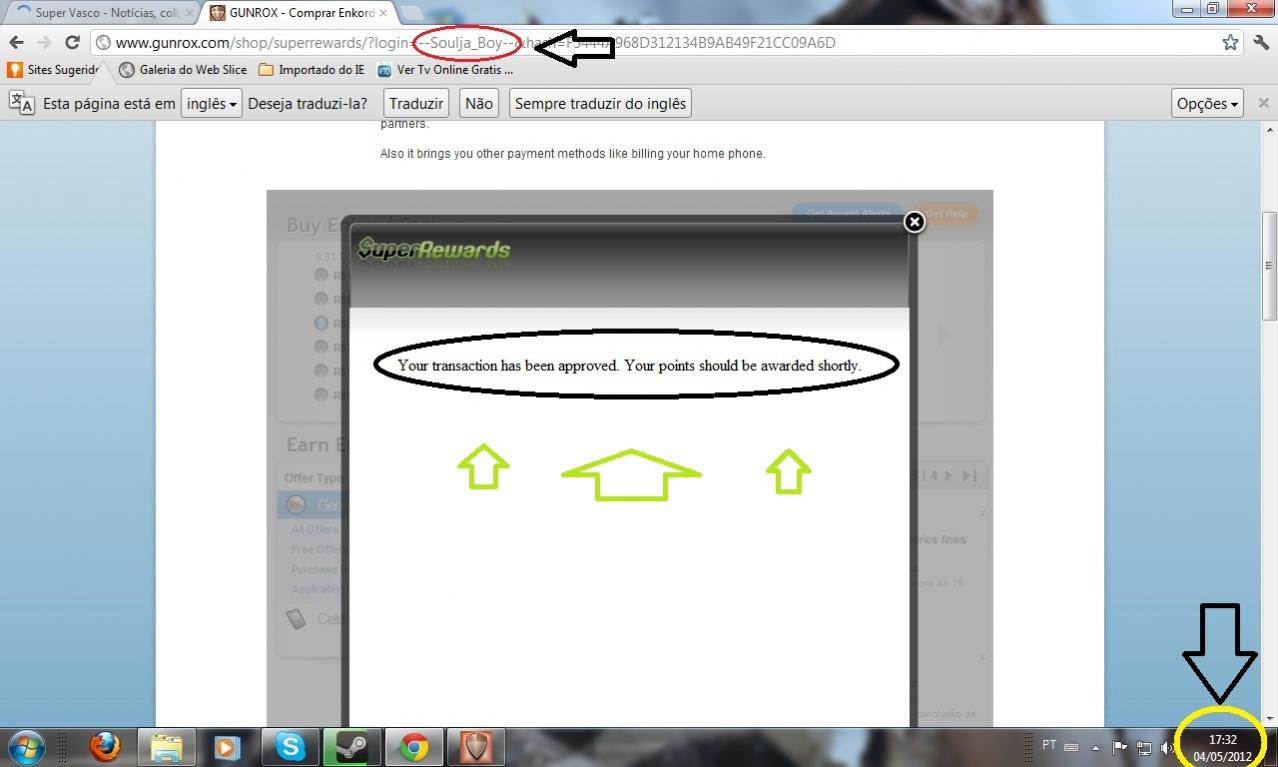Open Skype from the taskbar
Screen dimensions: 1278x767
290,746
